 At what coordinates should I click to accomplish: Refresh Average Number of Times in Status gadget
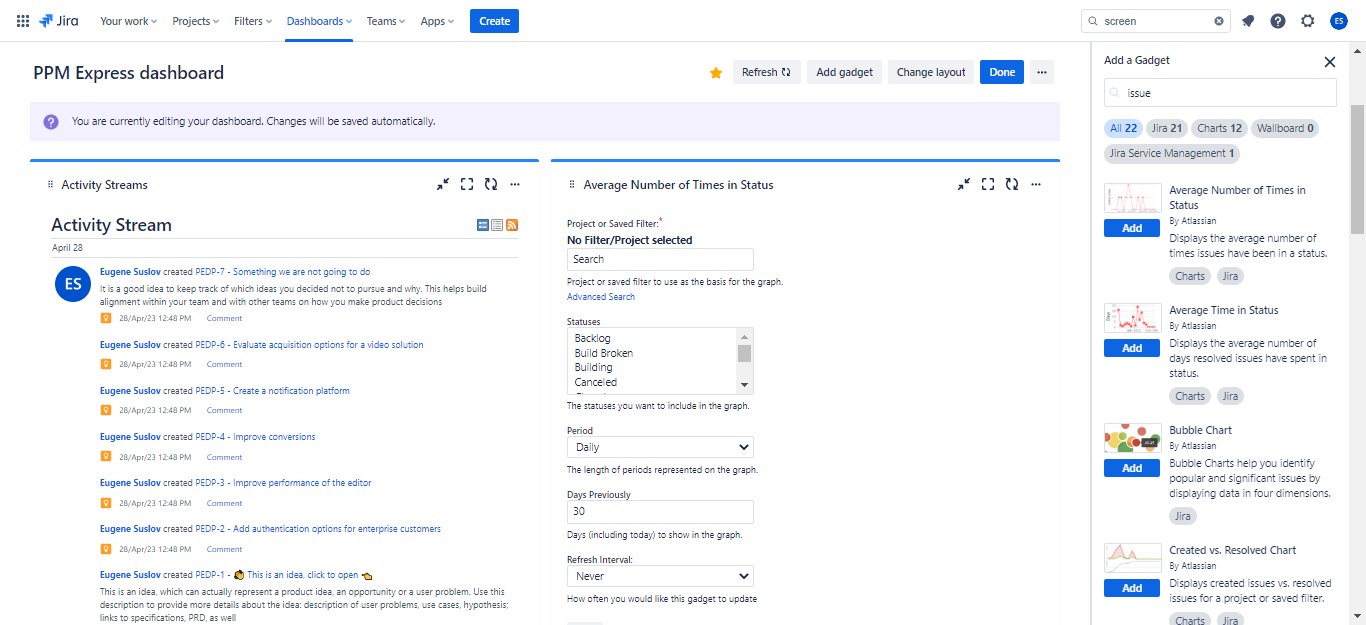(x=1012, y=184)
